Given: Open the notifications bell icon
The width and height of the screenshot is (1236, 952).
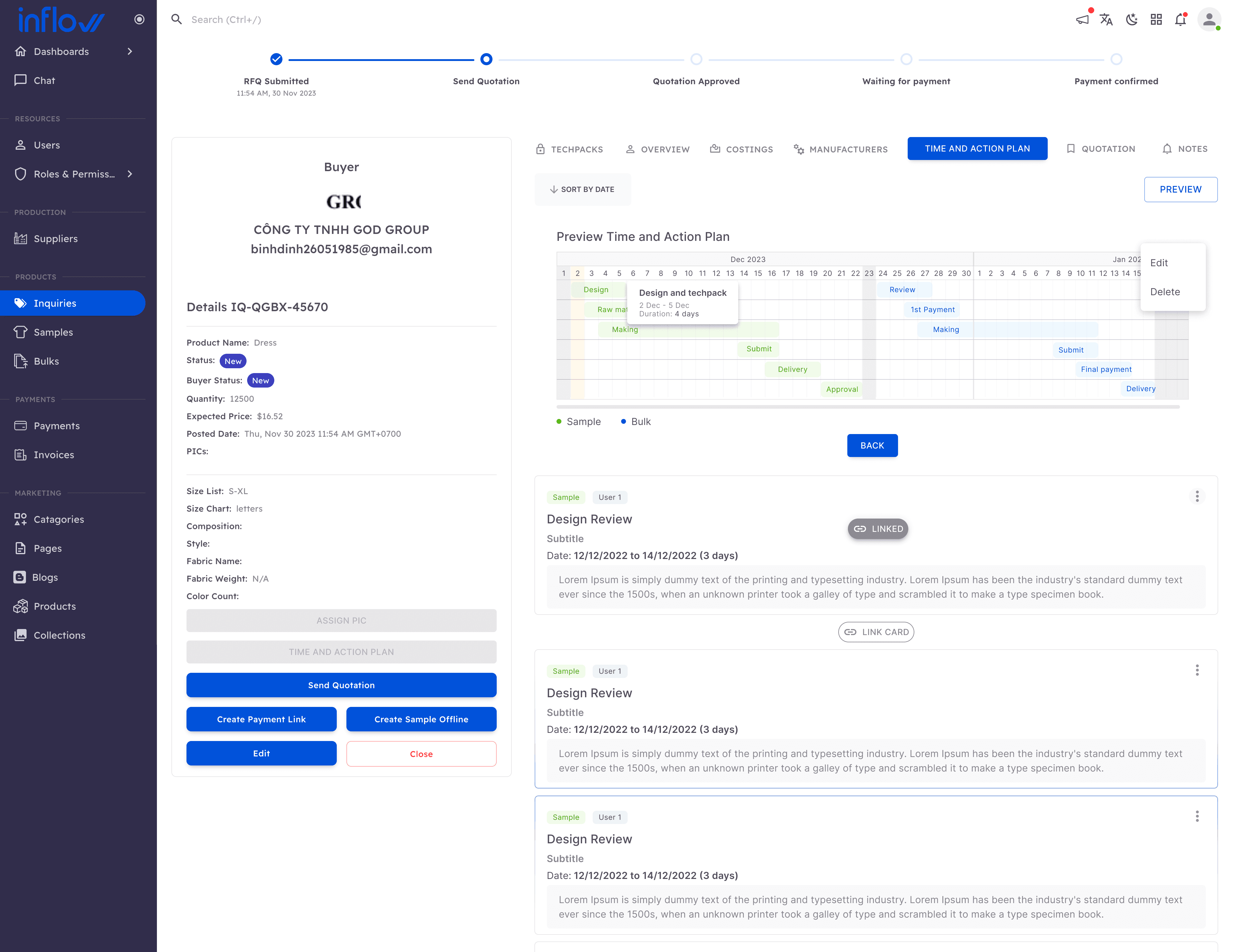Looking at the screenshot, I should [1180, 20].
